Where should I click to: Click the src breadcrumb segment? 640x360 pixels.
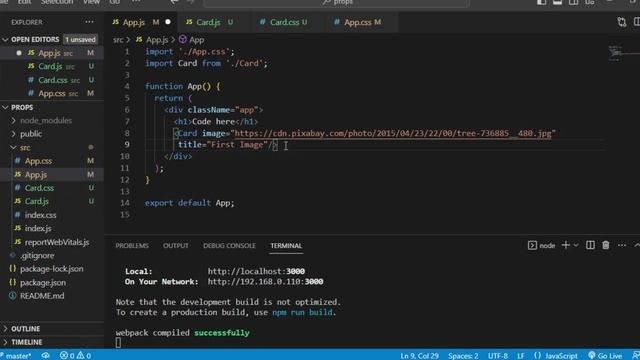coord(118,40)
